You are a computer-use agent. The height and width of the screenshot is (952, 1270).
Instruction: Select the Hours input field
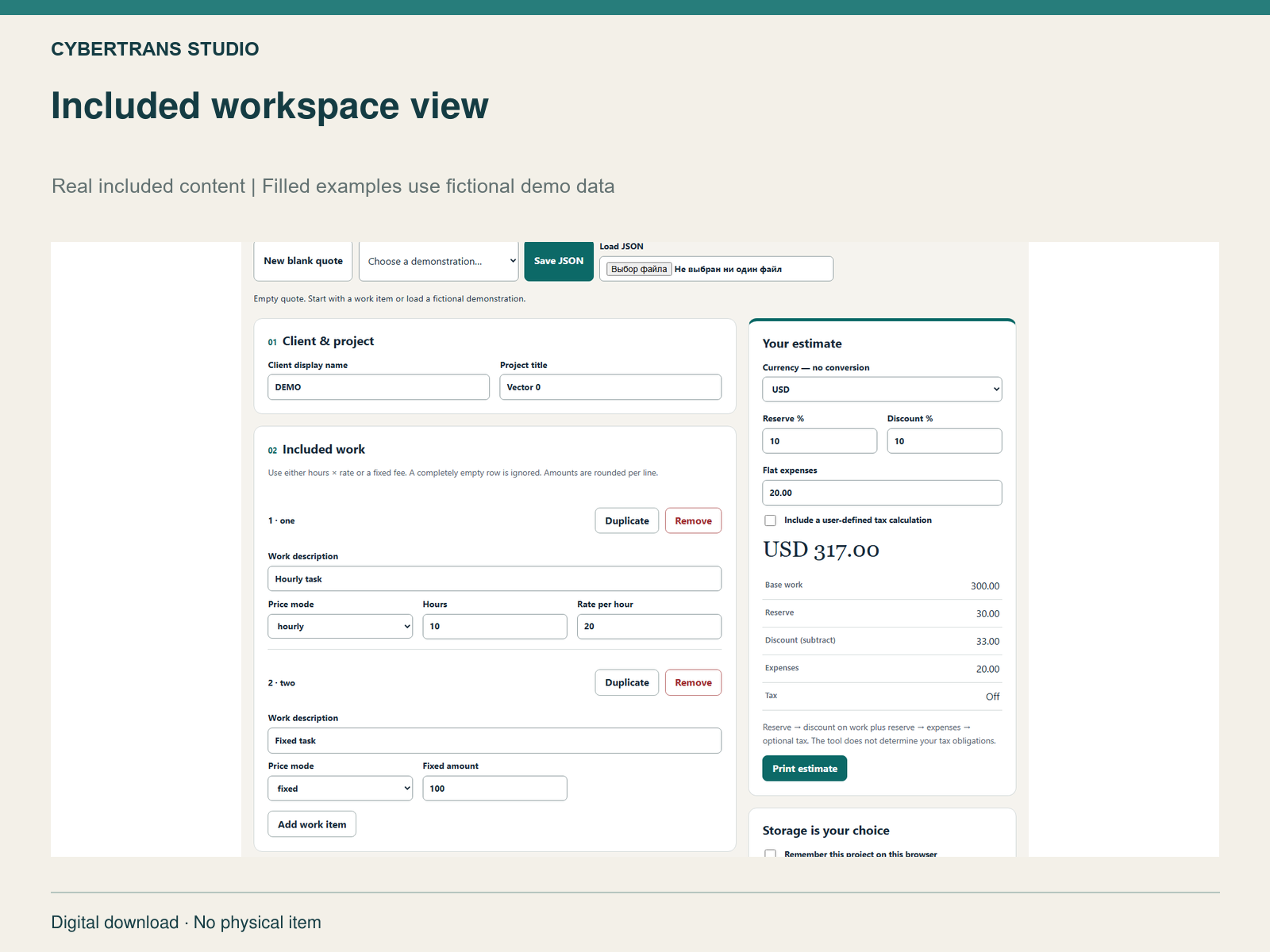(495, 627)
